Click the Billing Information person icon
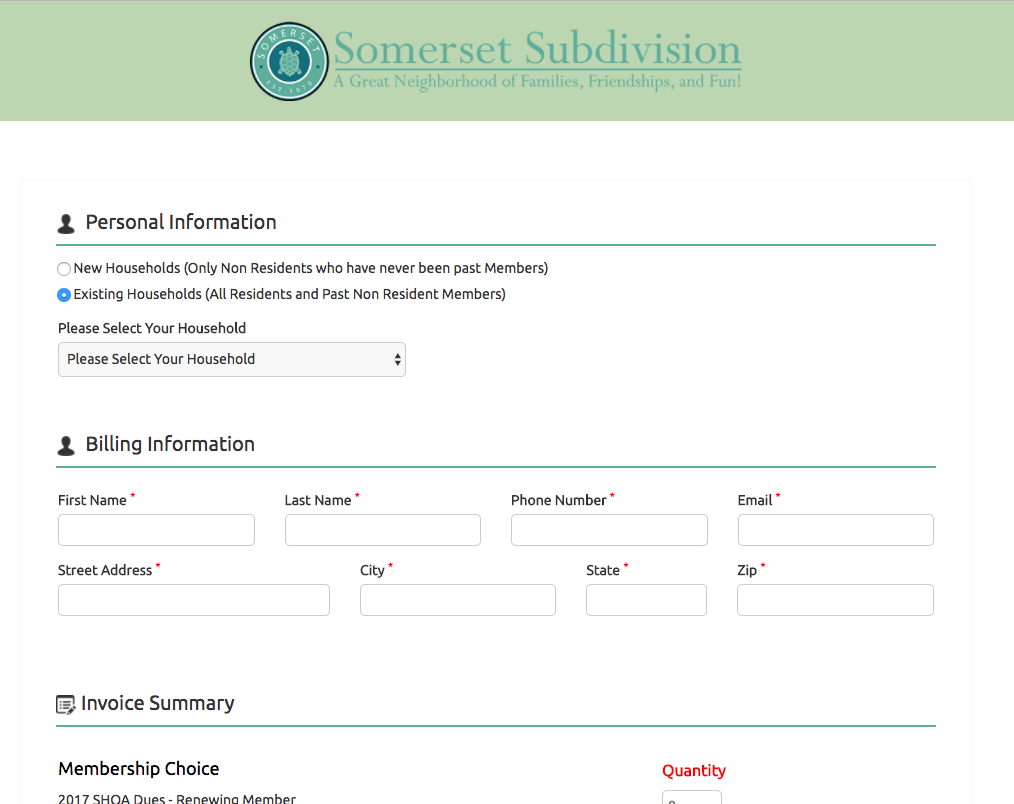Image resolution: width=1014 pixels, height=804 pixels. [66, 446]
